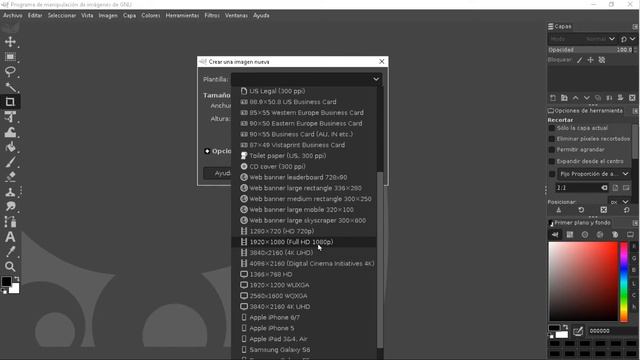This screenshot has width=640, height=360.
Task: Open the Herramientas menu
Action: pos(182,16)
